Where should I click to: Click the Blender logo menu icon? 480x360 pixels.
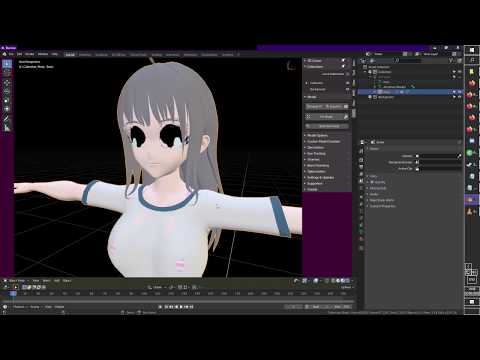(4, 54)
